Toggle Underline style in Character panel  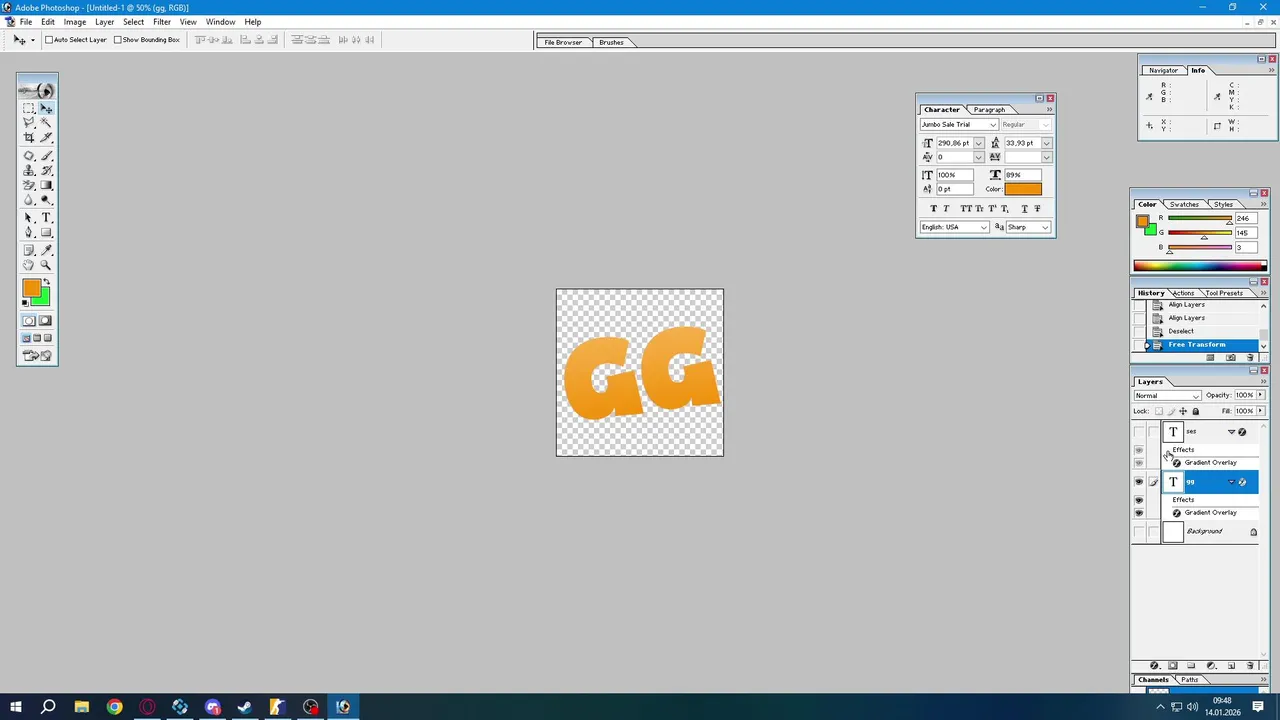[1024, 208]
